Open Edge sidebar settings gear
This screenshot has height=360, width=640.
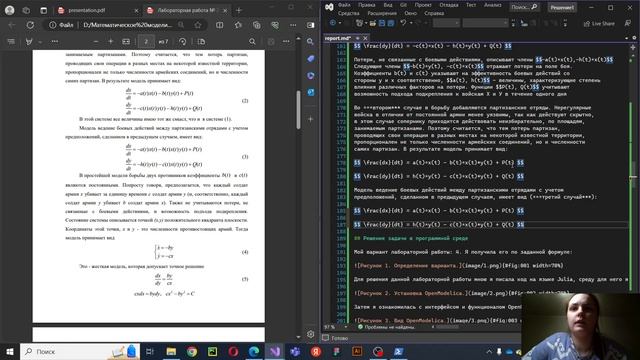(x=310, y=334)
